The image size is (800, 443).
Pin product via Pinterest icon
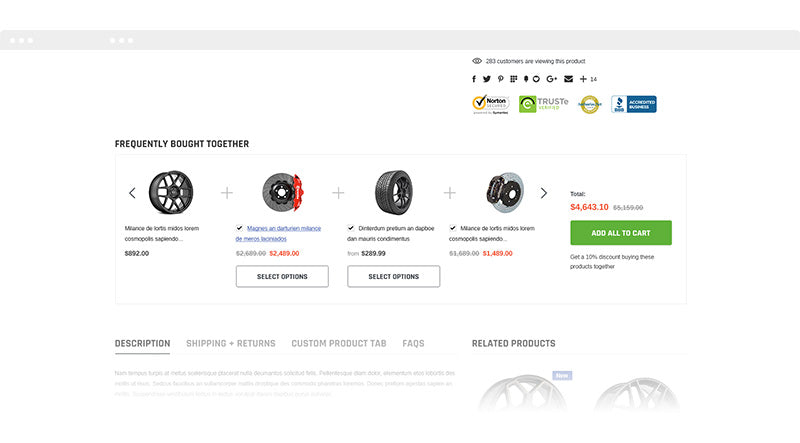501,79
